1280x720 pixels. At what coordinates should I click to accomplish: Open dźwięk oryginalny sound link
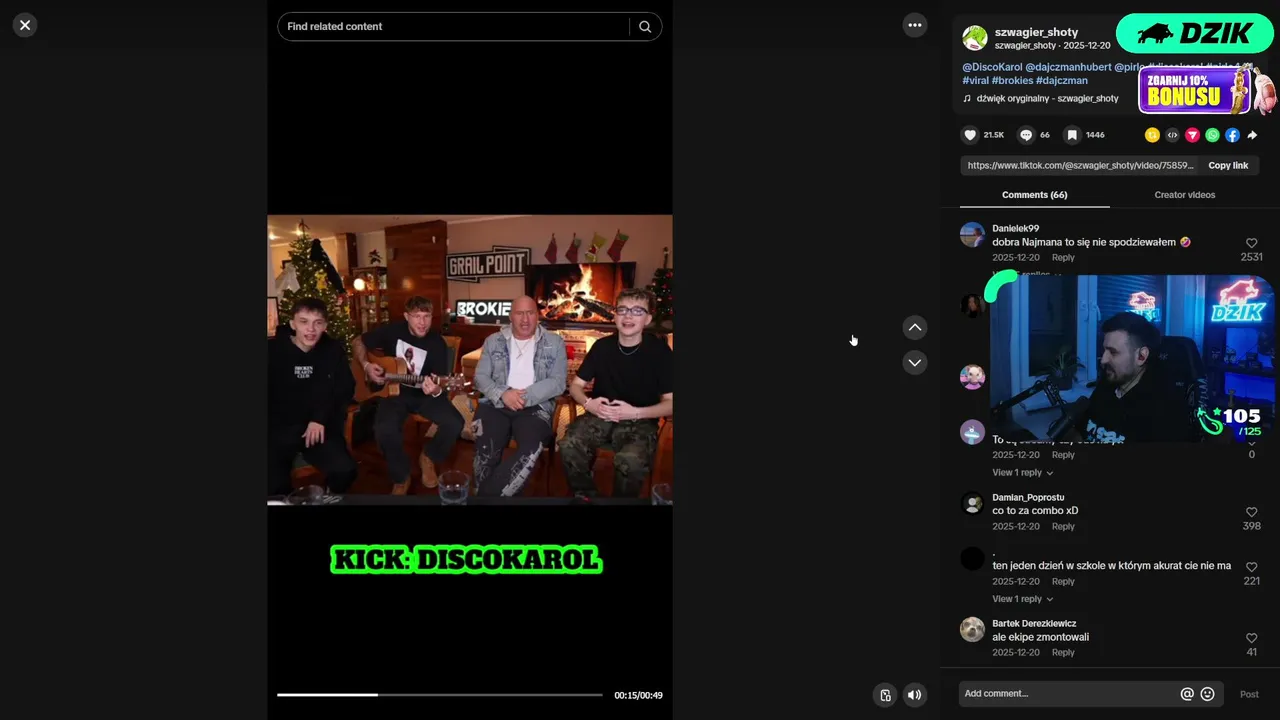point(1047,99)
